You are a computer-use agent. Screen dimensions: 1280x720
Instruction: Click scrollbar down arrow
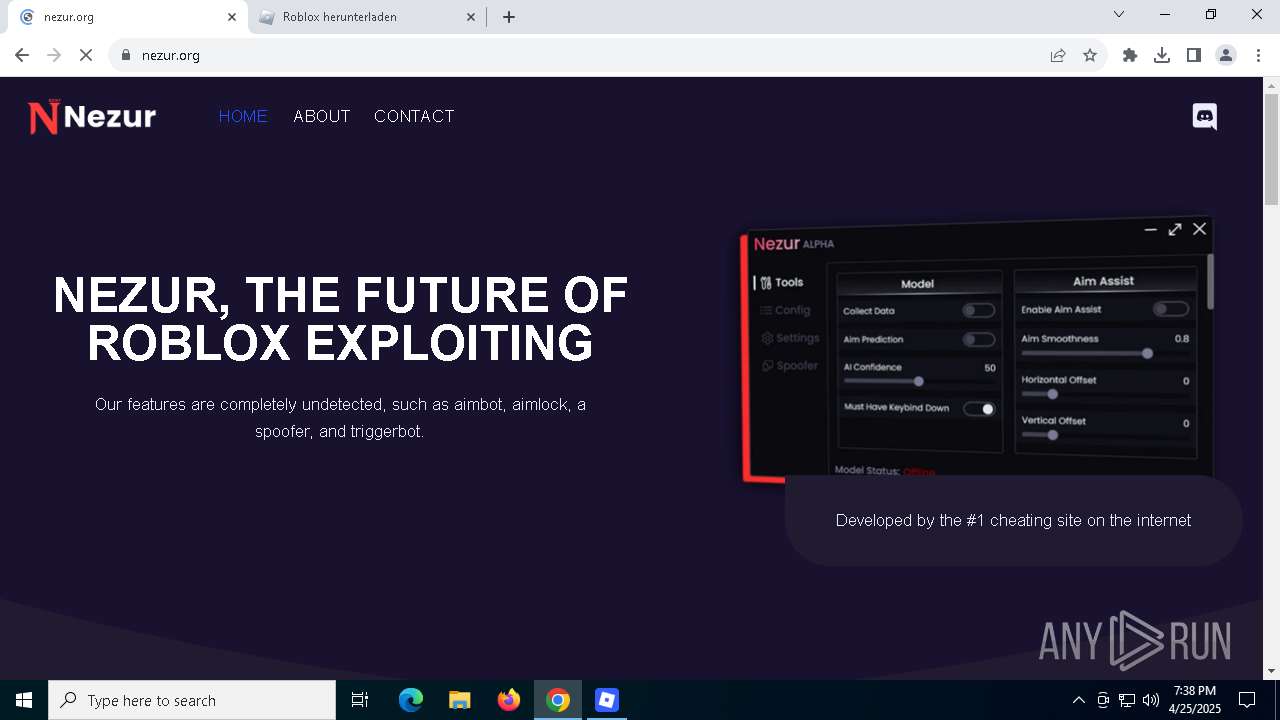point(1271,671)
